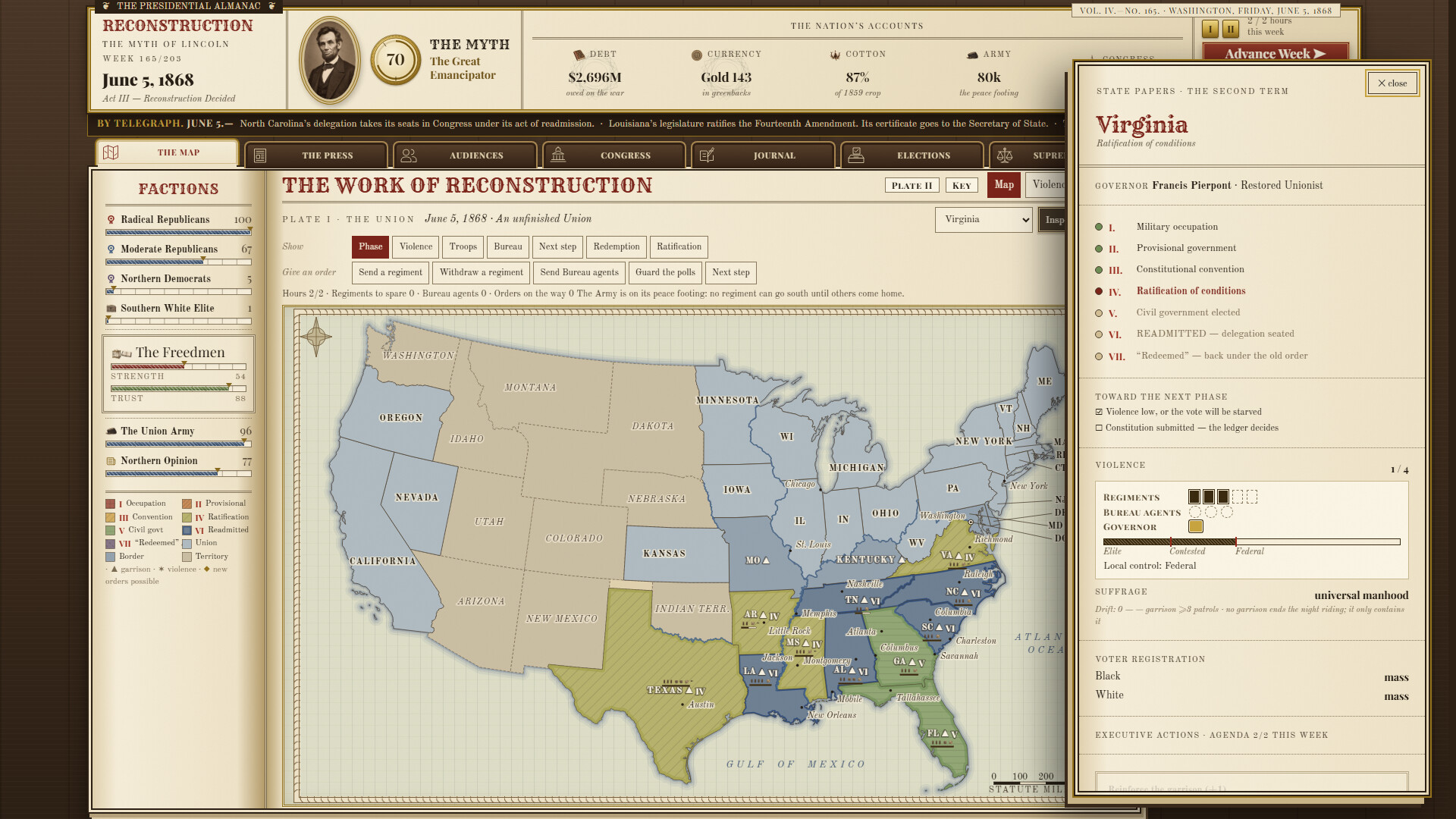
Task: Select speed I button near Advance Week
Action: point(1210,29)
